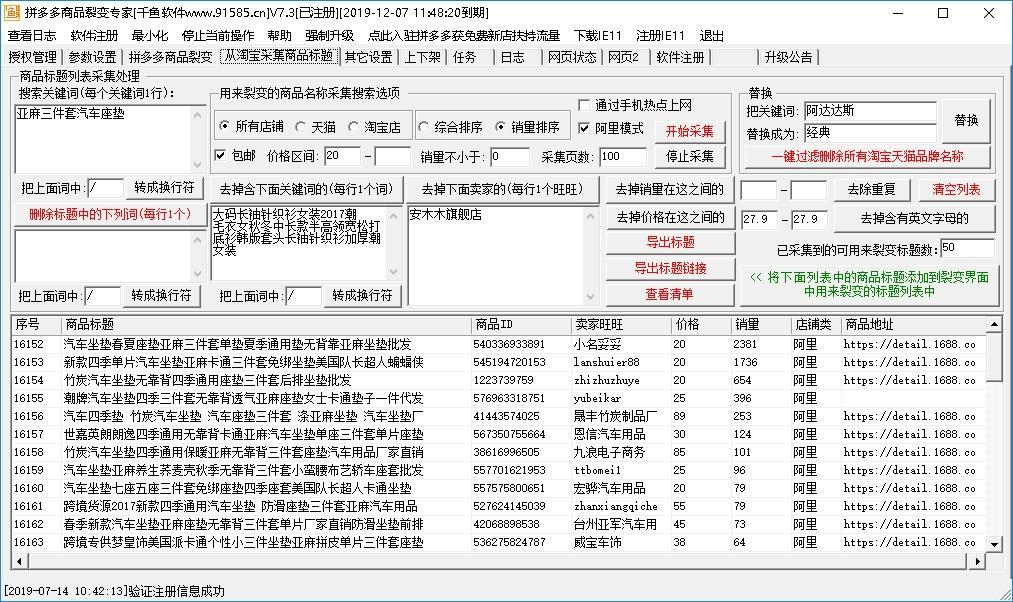Image resolution: width=1013 pixels, height=602 pixels.
Task: Uncheck the 阿里模式 checkbox
Action: [585, 128]
